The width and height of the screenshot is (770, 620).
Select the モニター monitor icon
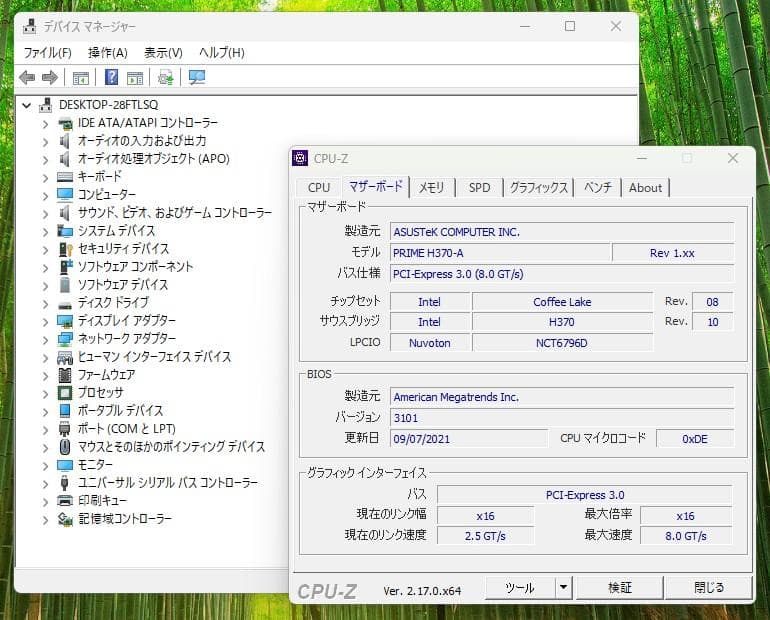coord(65,465)
